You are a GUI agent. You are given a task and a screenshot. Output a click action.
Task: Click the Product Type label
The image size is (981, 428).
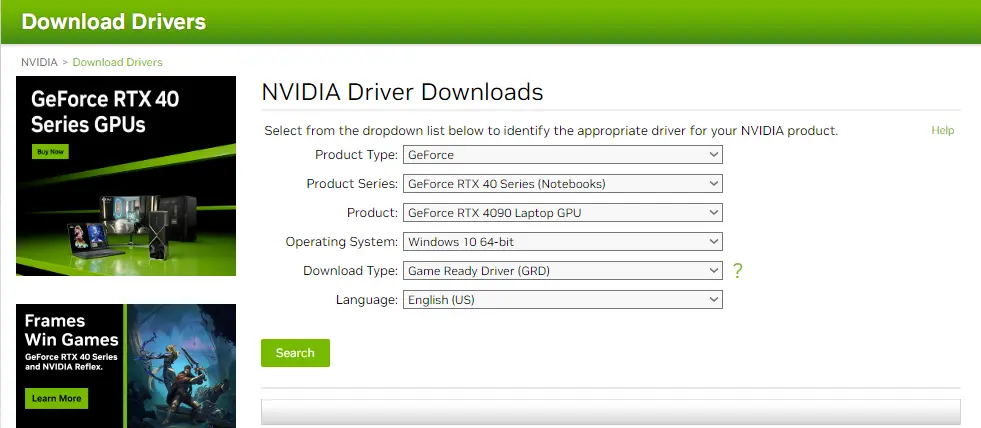(x=356, y=155)
